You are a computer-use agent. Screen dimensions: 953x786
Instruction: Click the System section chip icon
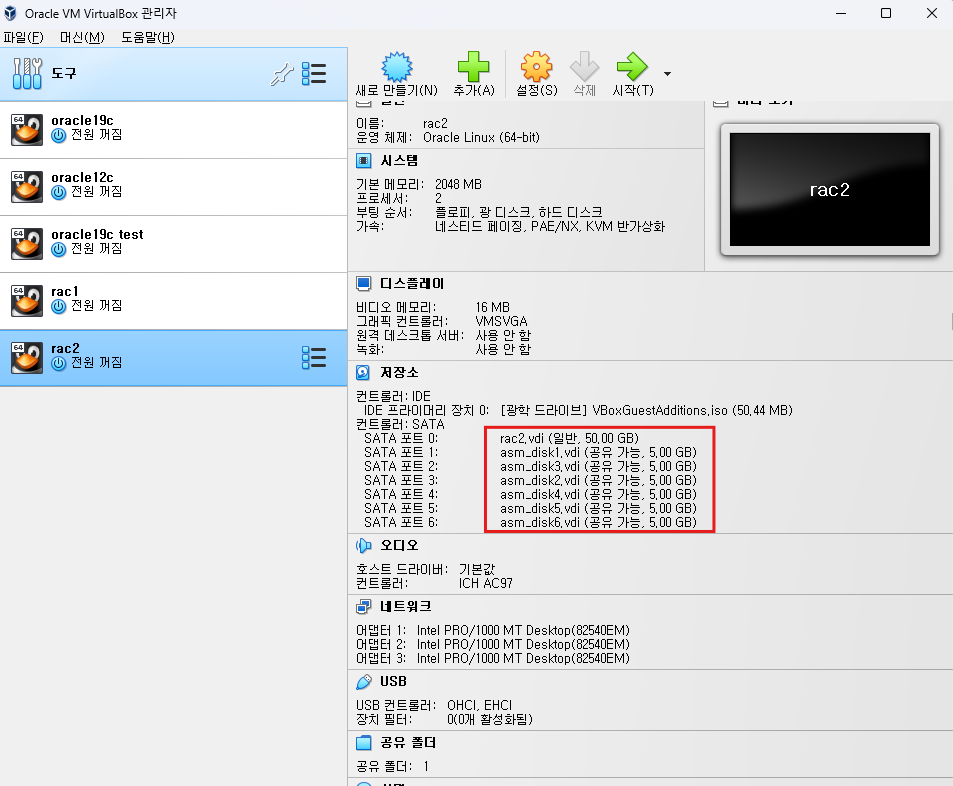pos(363,161)
